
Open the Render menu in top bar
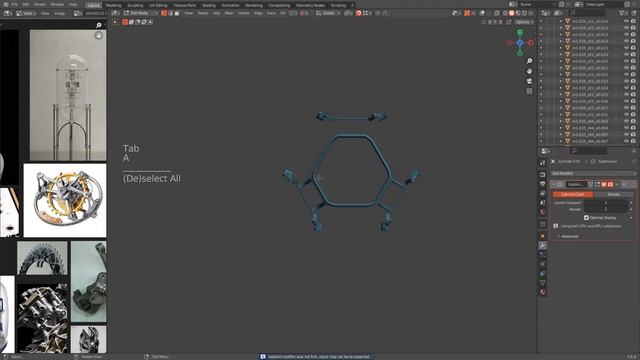[x=40, y=4]
